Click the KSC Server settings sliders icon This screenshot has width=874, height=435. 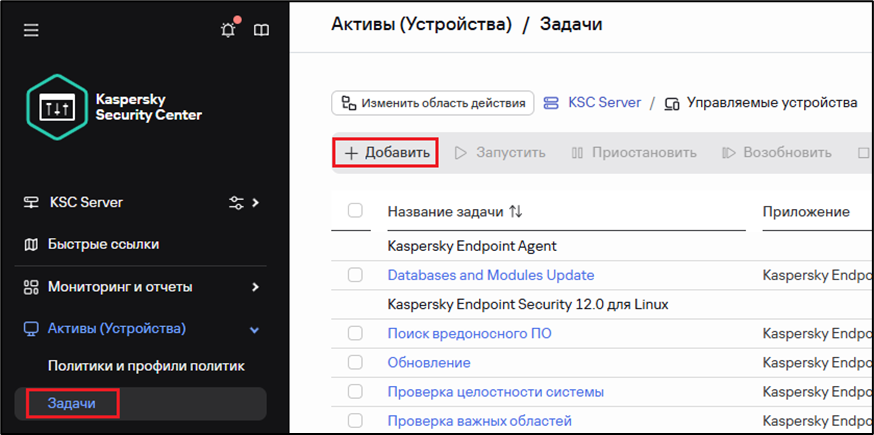tap(236, 203)
